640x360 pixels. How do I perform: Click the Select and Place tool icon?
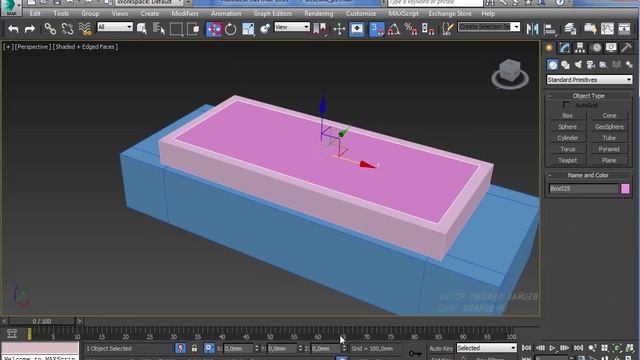pyautogui.click(x=265, y=29)
